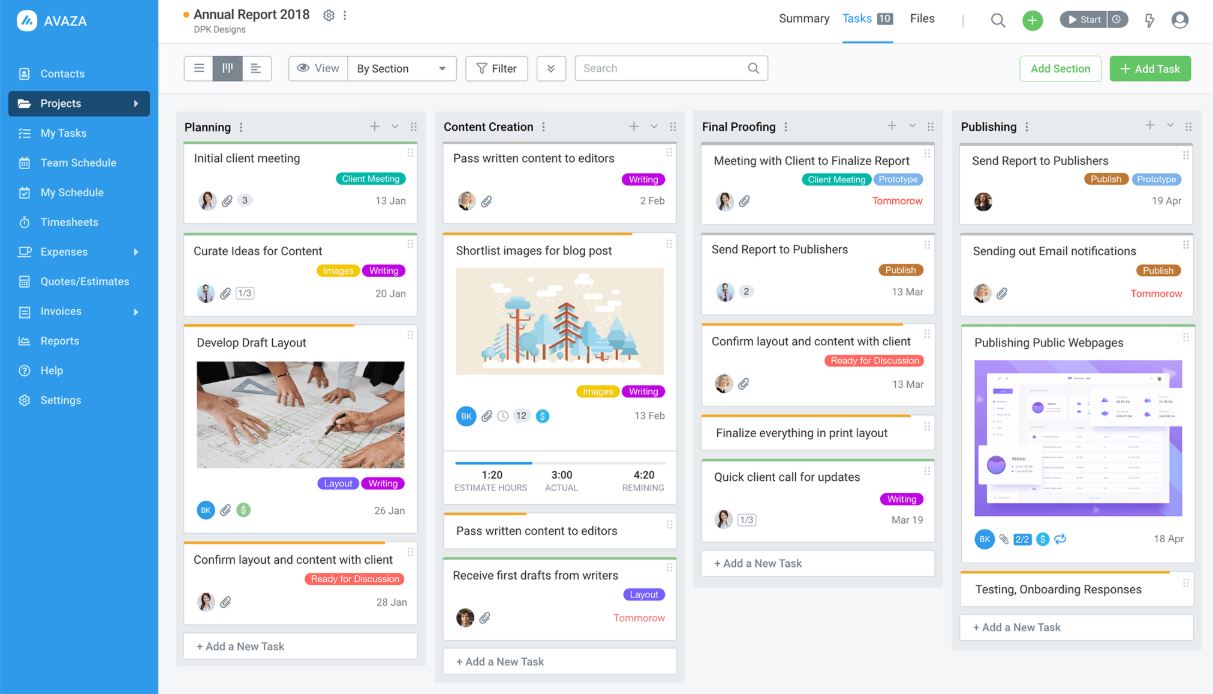Open the By Section grouping dropdown
Image resolution: width=1213 pixels, height=694 pixels.
click(x=402, y=68)
